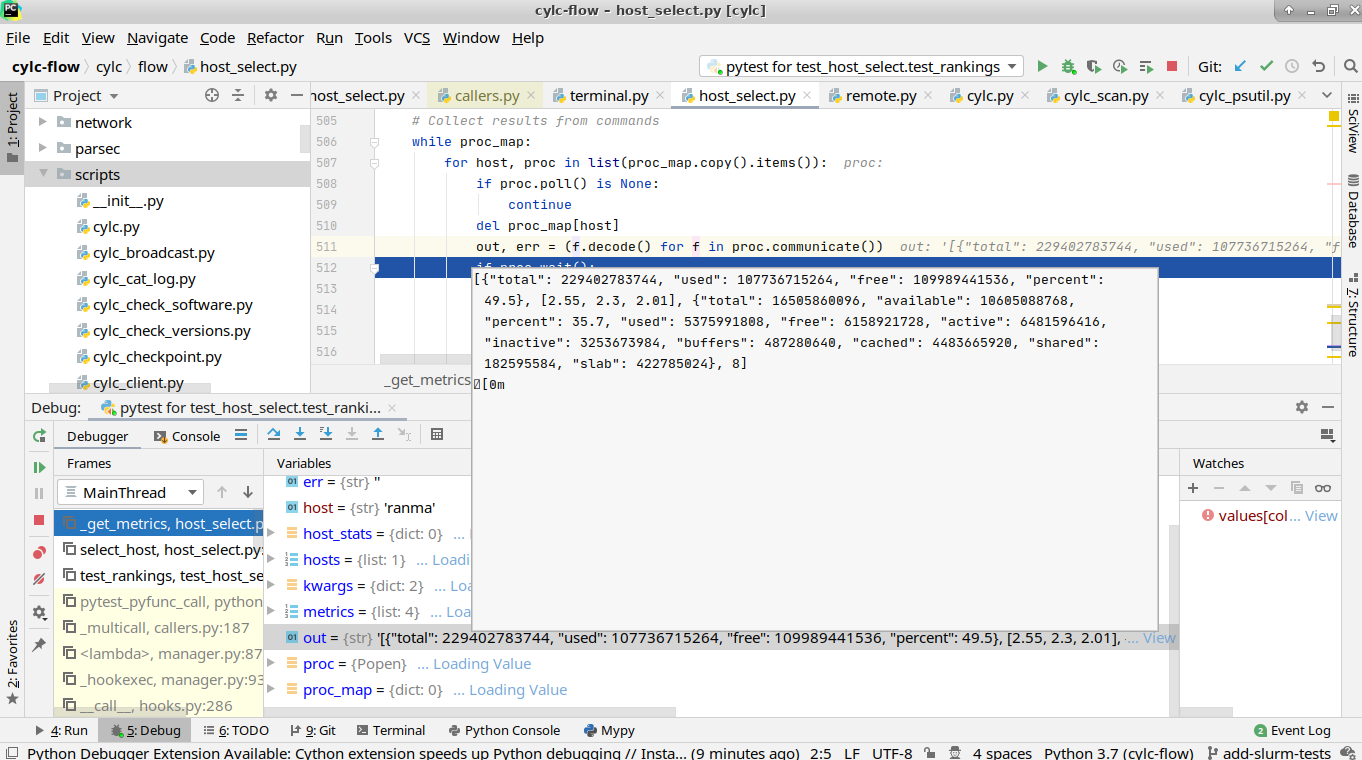Toggle show watches in variables glasses icon

click(1323, 488)
